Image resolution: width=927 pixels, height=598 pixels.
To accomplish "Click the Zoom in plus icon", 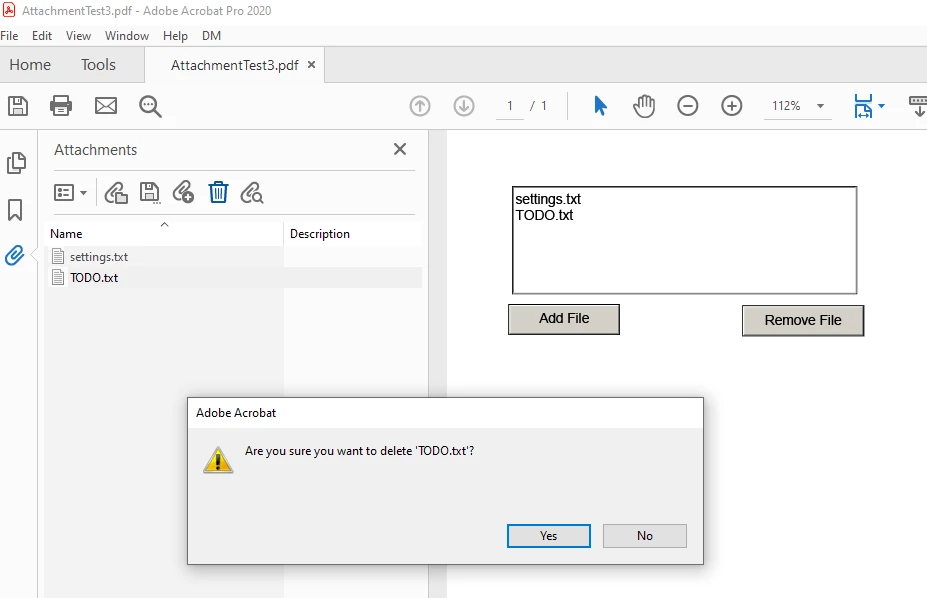I will pos(732,106).
